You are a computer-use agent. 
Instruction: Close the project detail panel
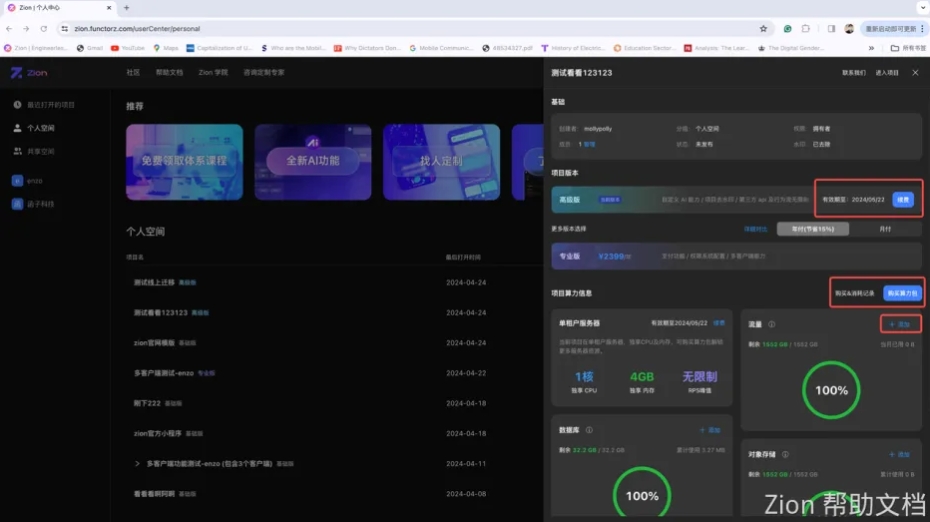pos(915,72)
